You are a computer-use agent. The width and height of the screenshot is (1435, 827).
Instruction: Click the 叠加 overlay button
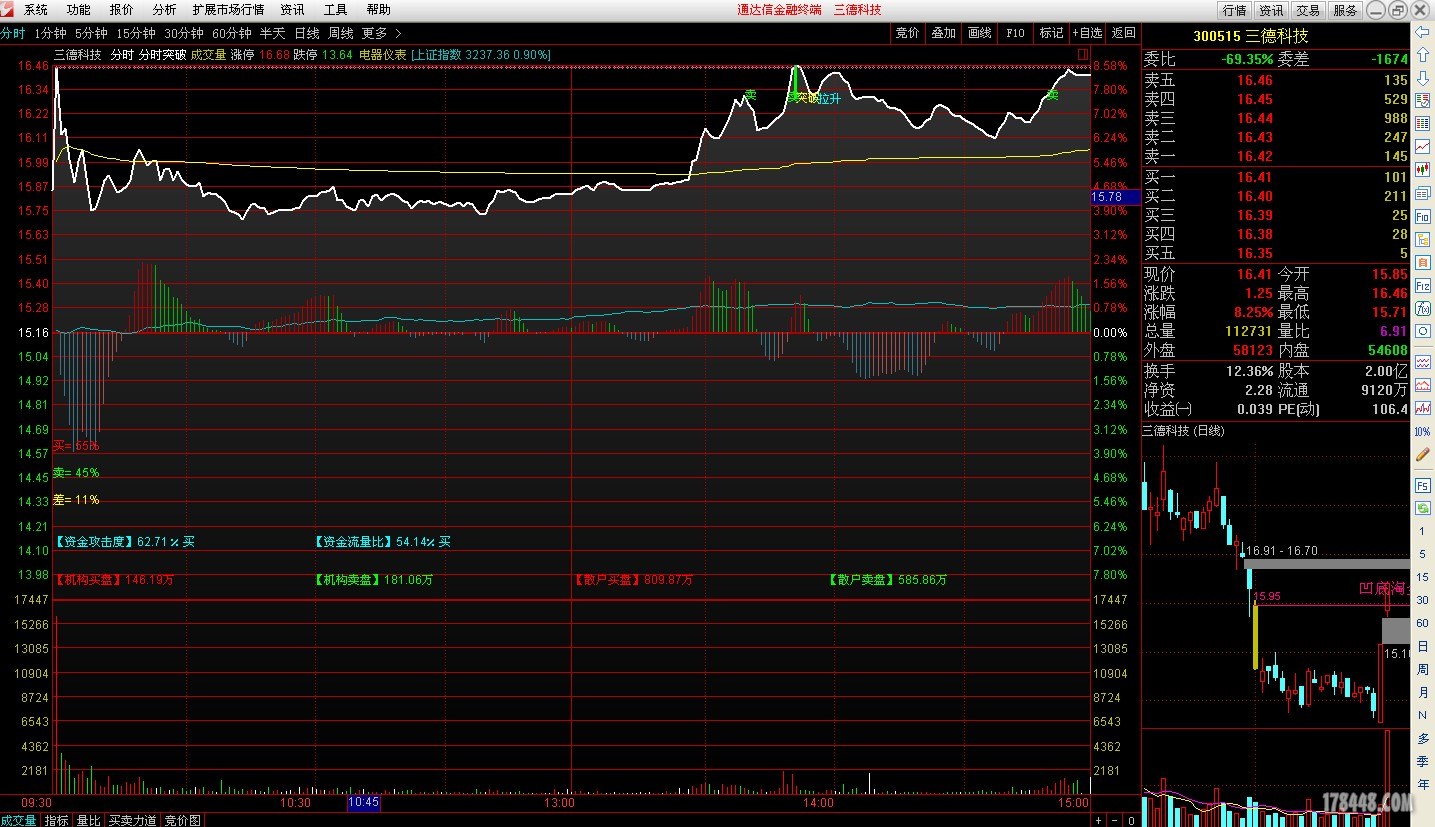pyautogui.click(x=943, y=33)
